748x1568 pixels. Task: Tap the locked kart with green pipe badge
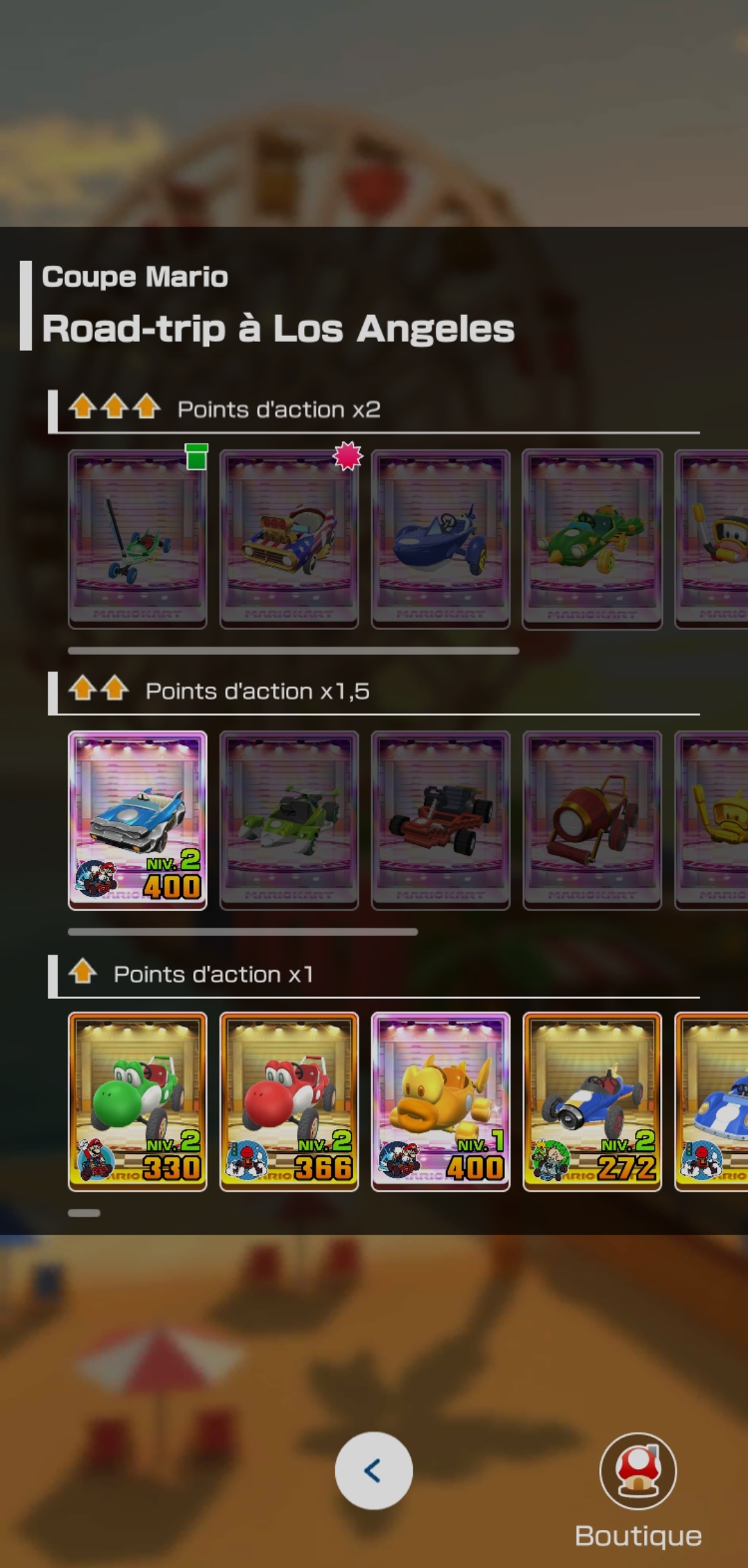137,539
